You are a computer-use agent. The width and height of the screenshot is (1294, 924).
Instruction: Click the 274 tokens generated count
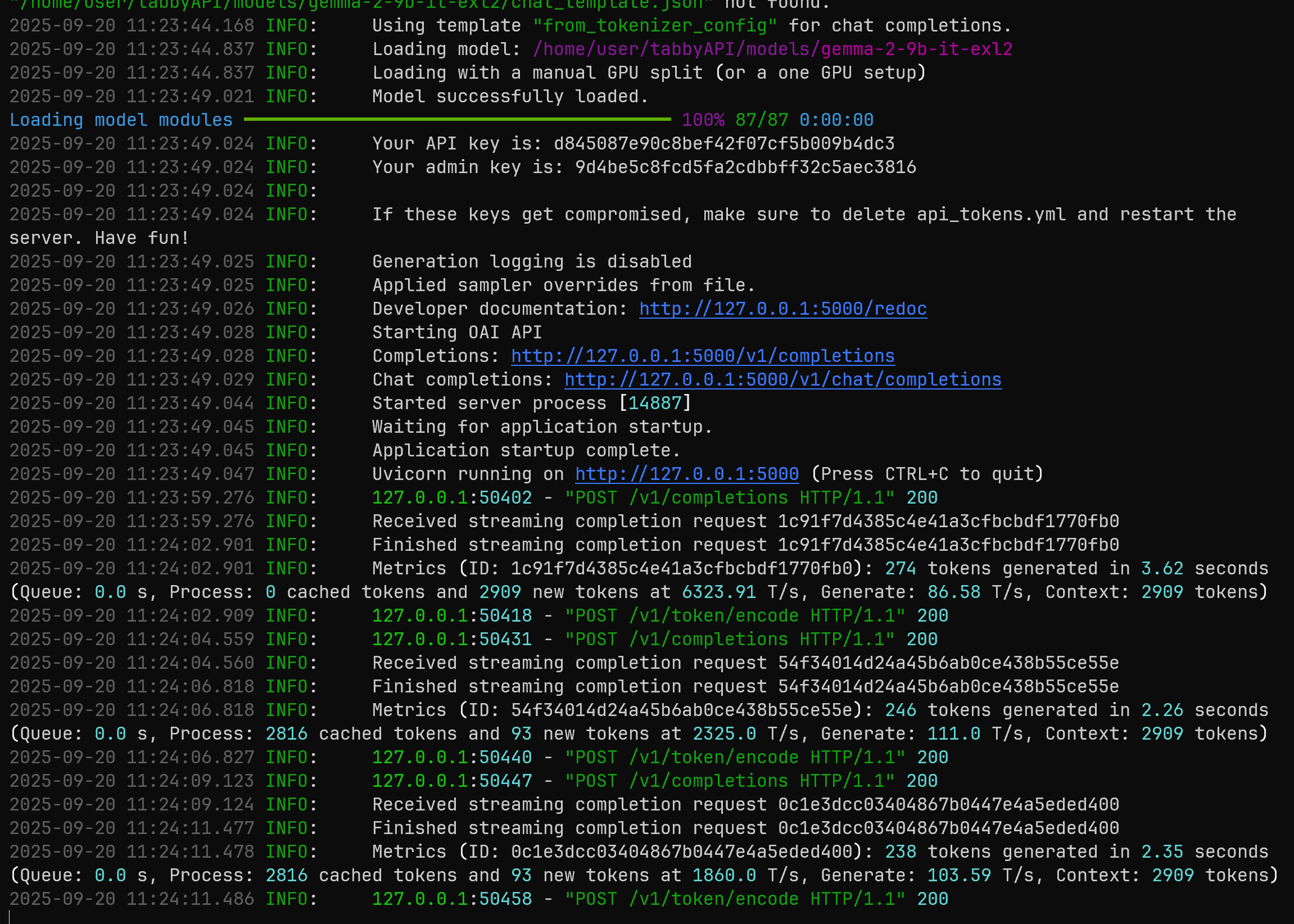[899, 569]
